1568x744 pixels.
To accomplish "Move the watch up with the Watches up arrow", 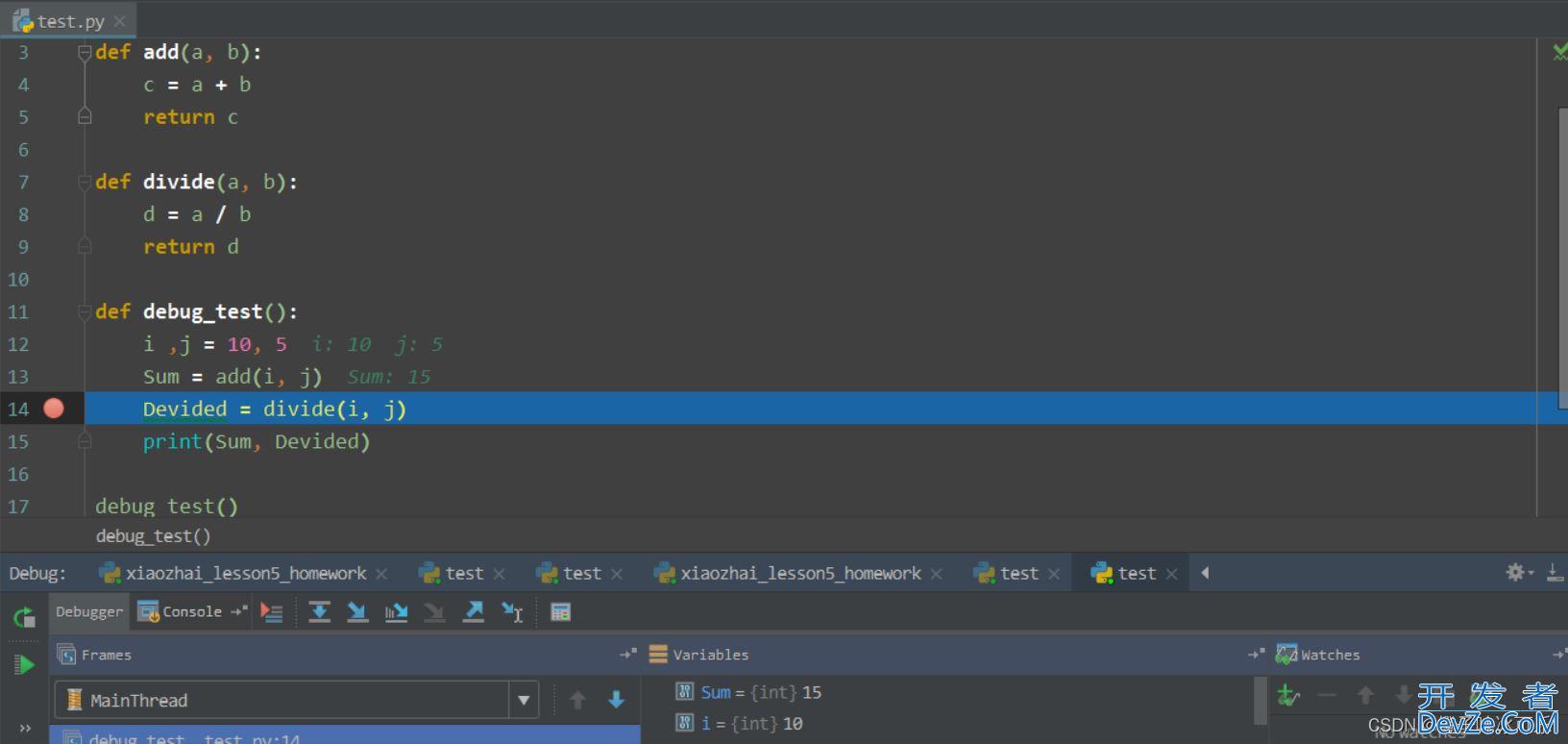I will pyautogui.click(x=1365, y=695).
